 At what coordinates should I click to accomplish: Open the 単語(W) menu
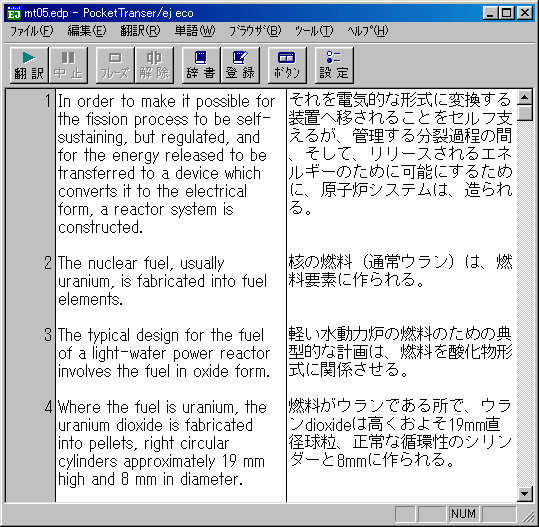point(195,31)
